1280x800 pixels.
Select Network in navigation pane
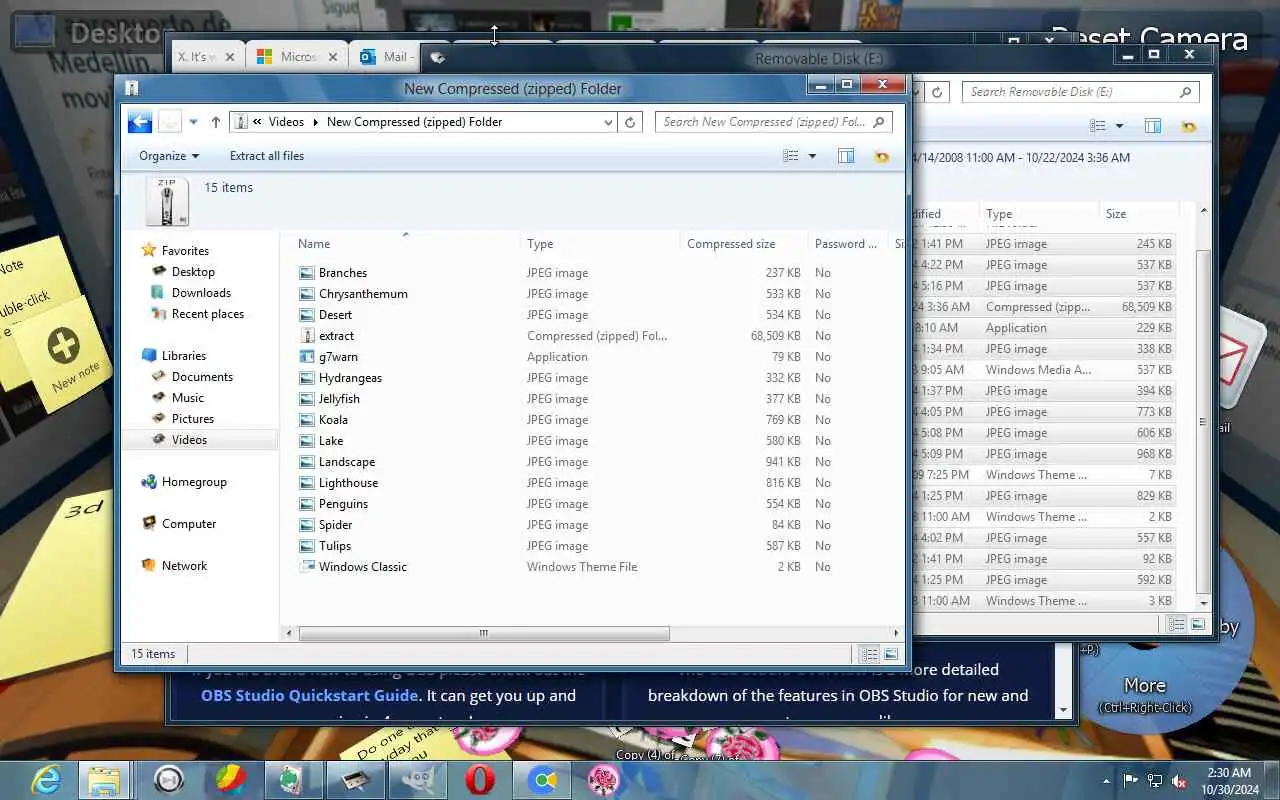click(x=184, y=566)
